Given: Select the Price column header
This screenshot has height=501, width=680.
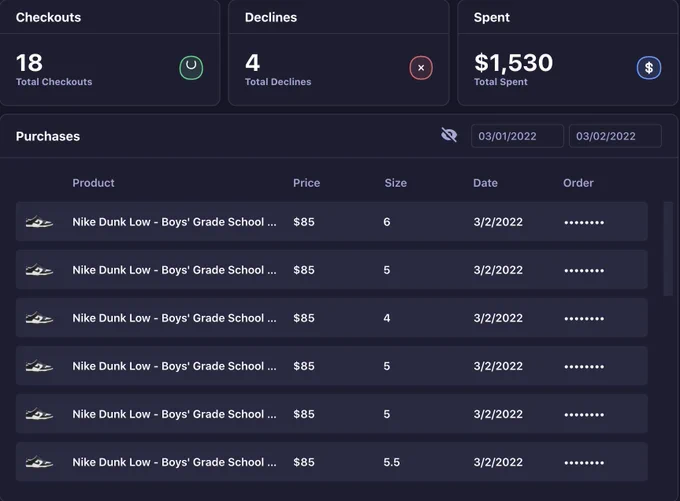Looking at the screenshot, I should pos(306,183).
